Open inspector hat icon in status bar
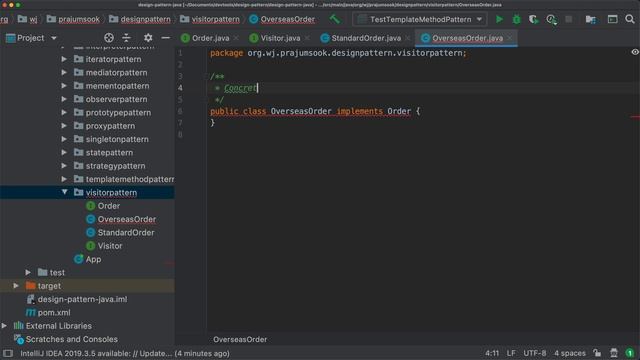Viewport: 640px width, 360px height. click(x=613, y=353)
